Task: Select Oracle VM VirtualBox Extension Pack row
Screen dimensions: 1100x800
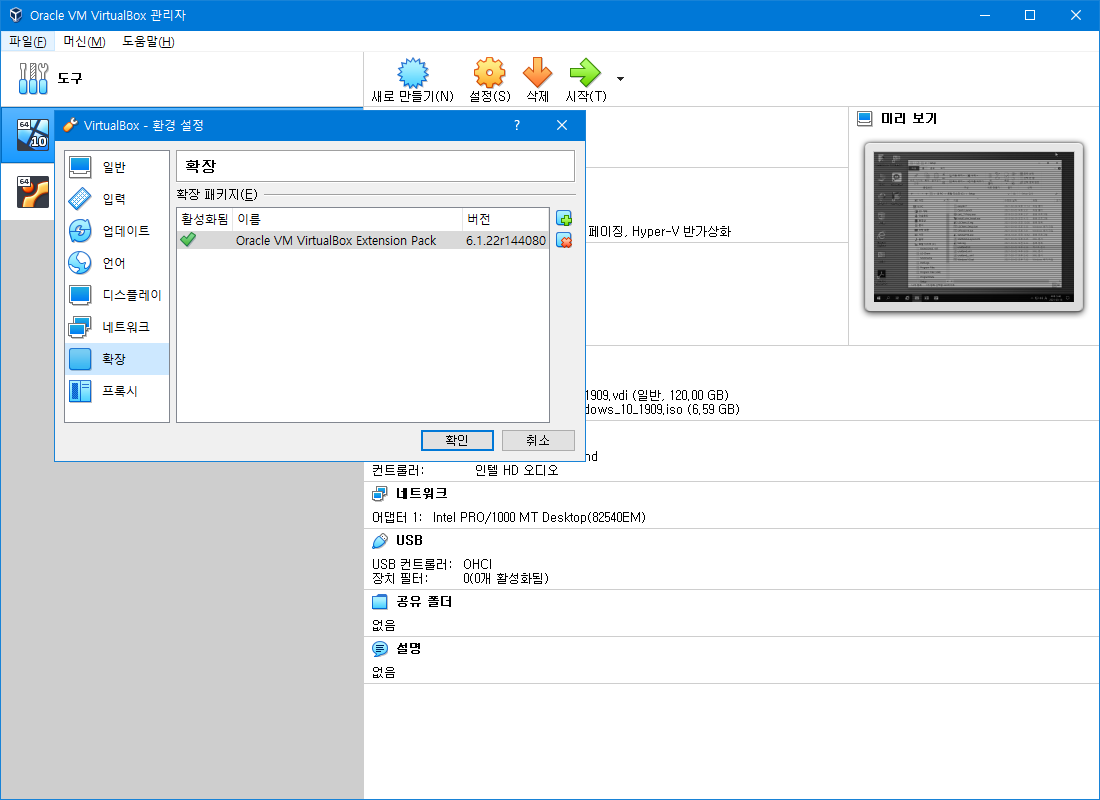Action: [x=363, y=240]
